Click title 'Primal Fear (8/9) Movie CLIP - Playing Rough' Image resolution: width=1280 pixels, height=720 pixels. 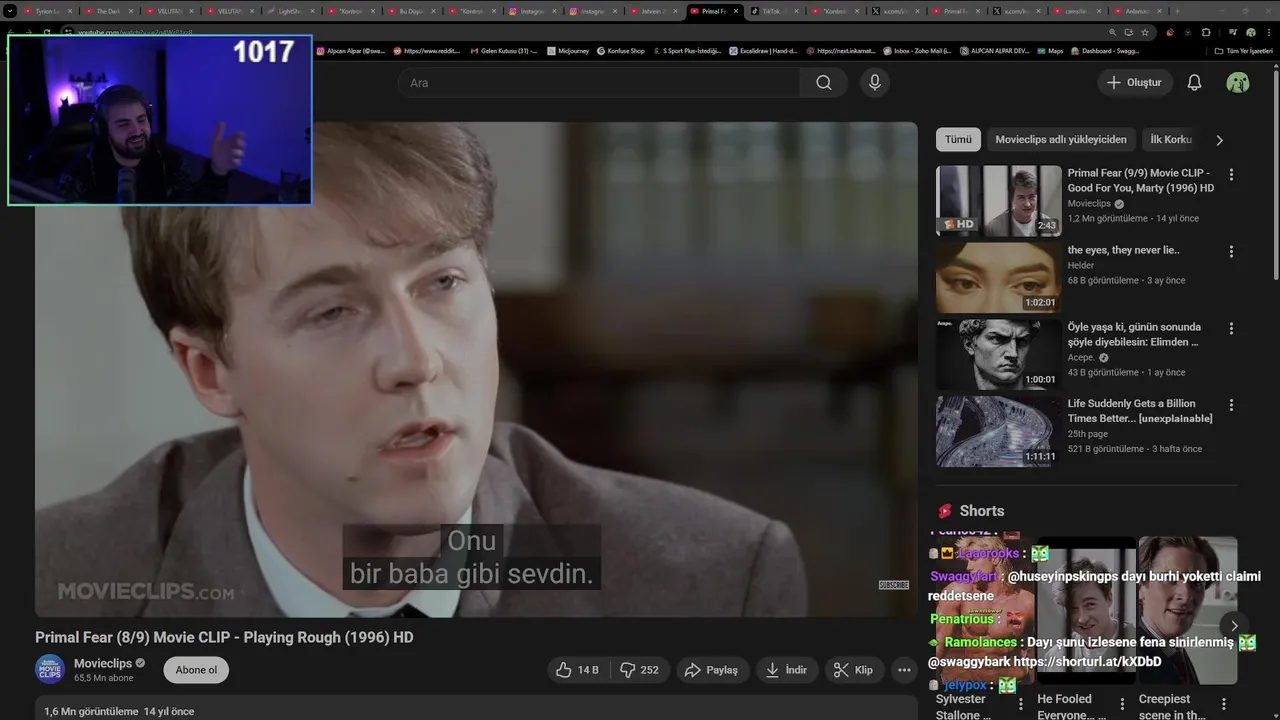point(224,637)
